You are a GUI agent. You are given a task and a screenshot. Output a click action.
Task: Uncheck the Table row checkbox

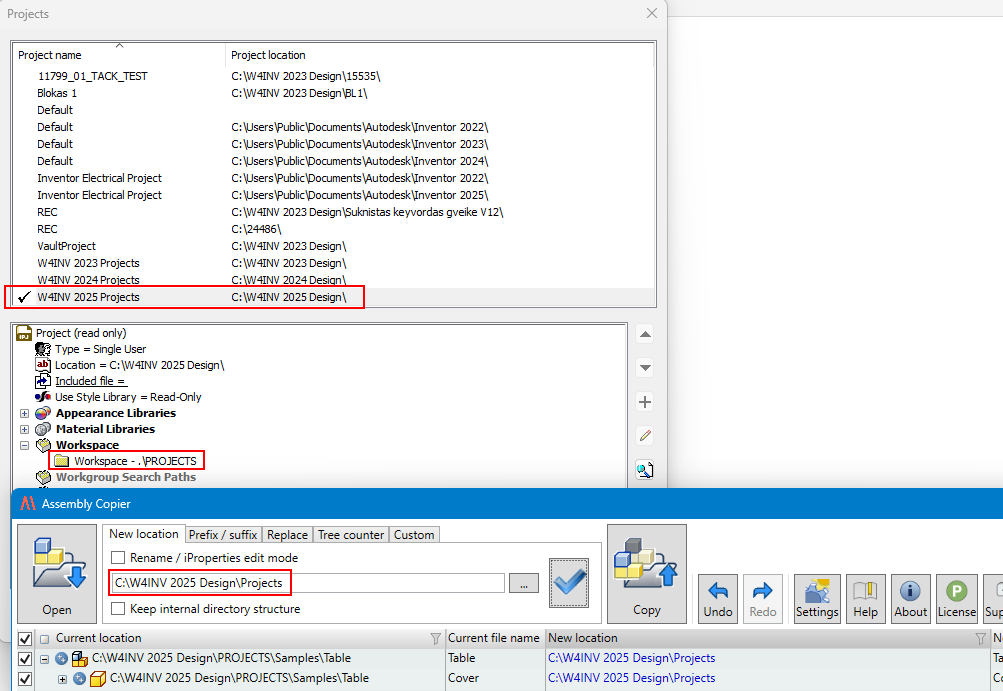point(25,658)
